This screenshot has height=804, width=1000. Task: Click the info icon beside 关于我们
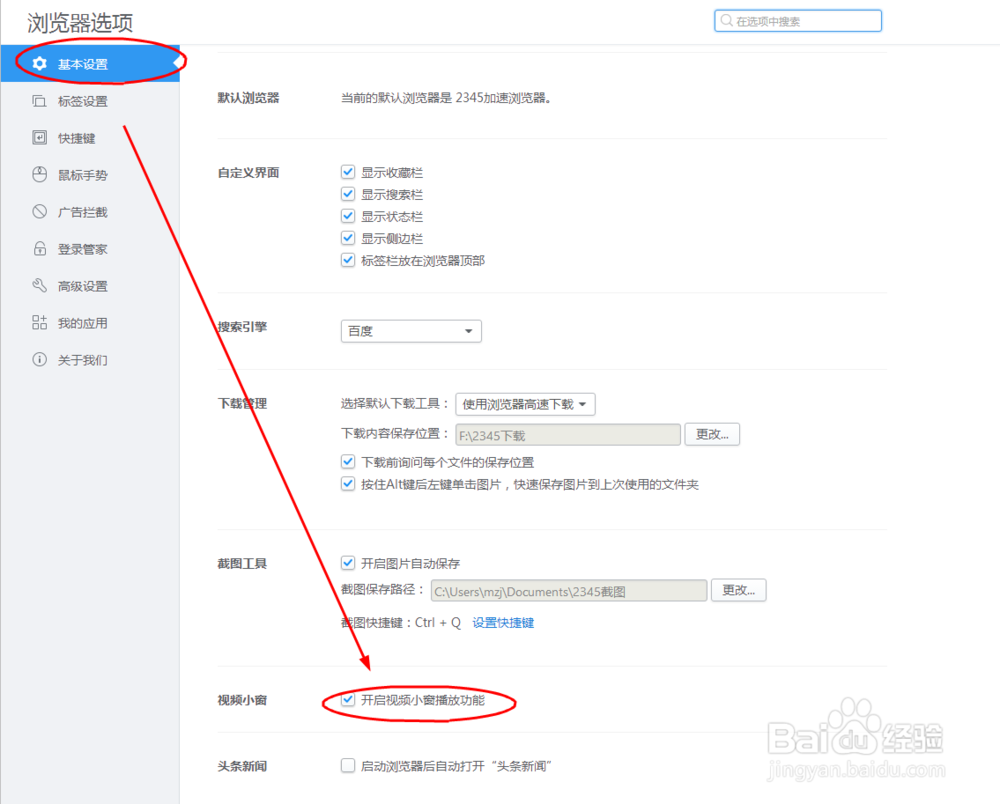40,360
